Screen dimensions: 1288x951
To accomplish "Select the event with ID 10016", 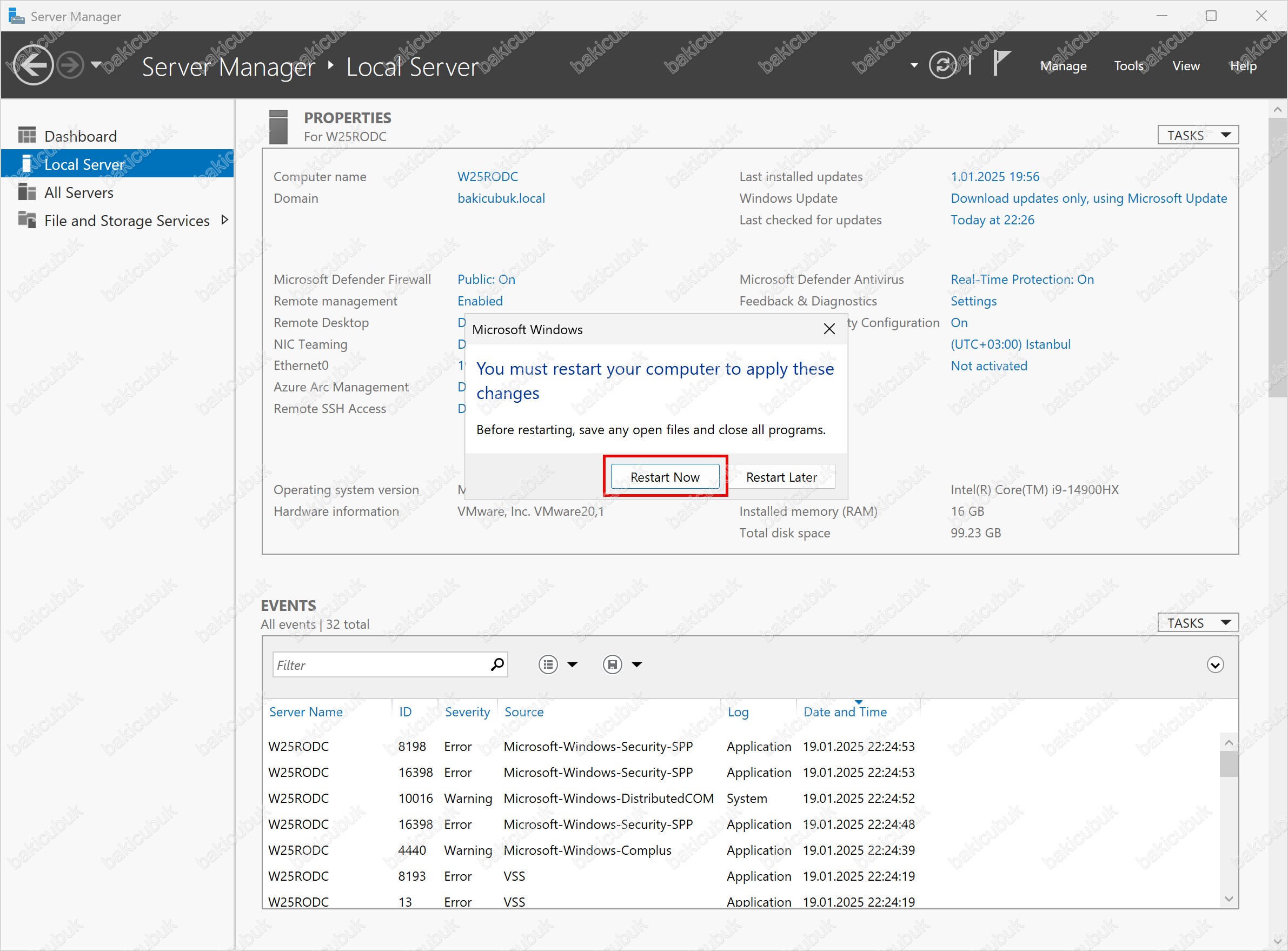I will [740, 799].
